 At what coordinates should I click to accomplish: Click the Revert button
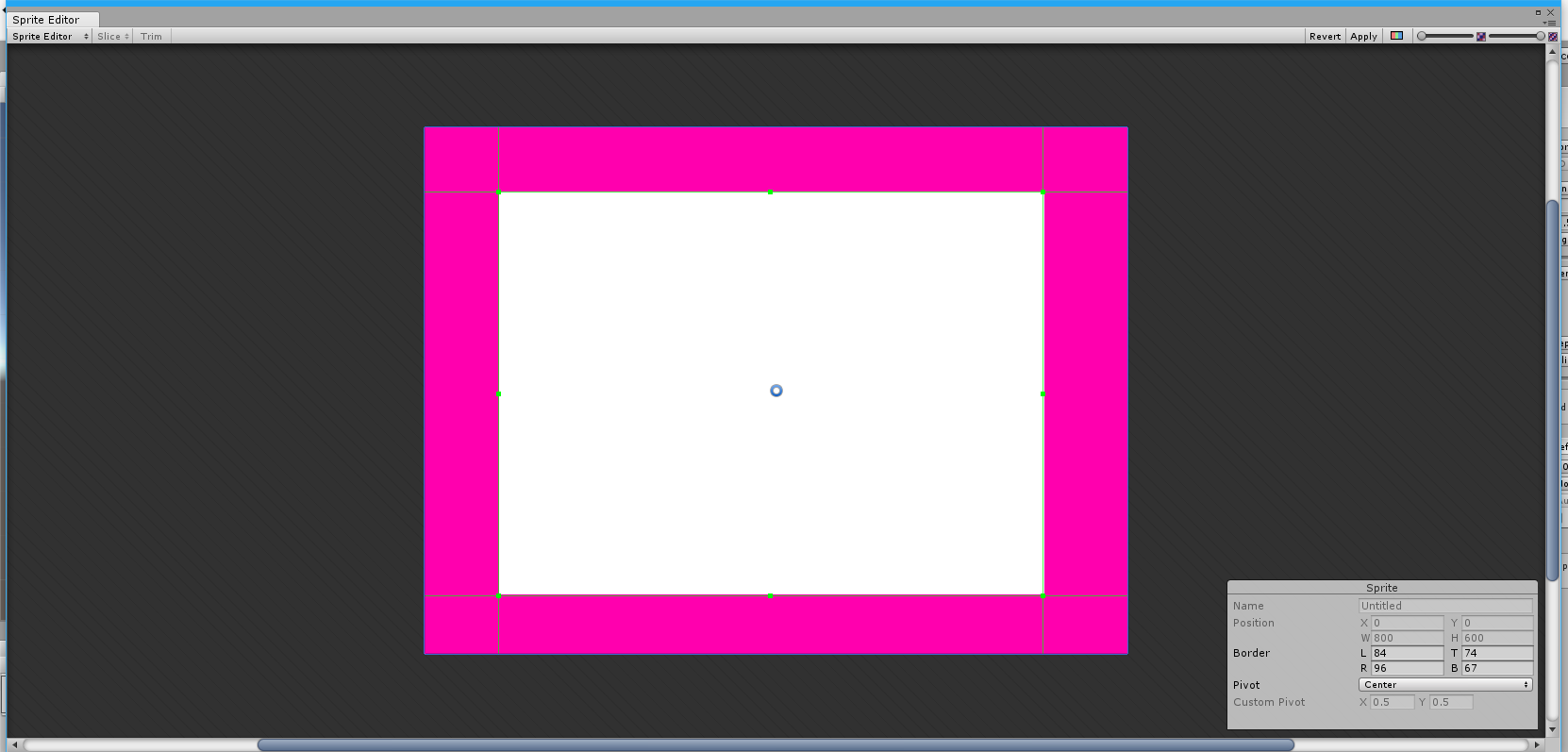pyautogui.click(x=1325, y=36)
